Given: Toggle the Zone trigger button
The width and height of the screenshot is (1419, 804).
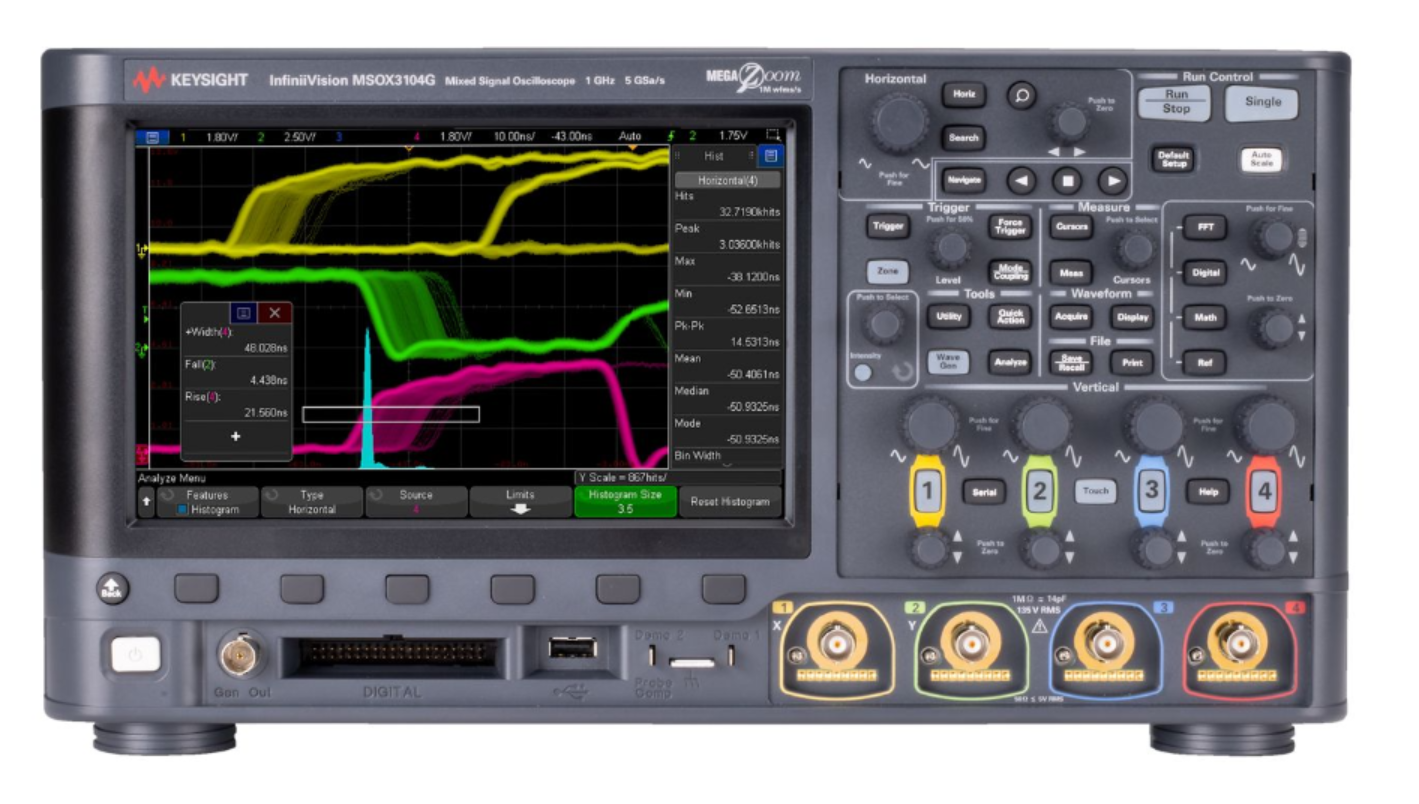Looking at the screenshot, I should coord(886,271).
